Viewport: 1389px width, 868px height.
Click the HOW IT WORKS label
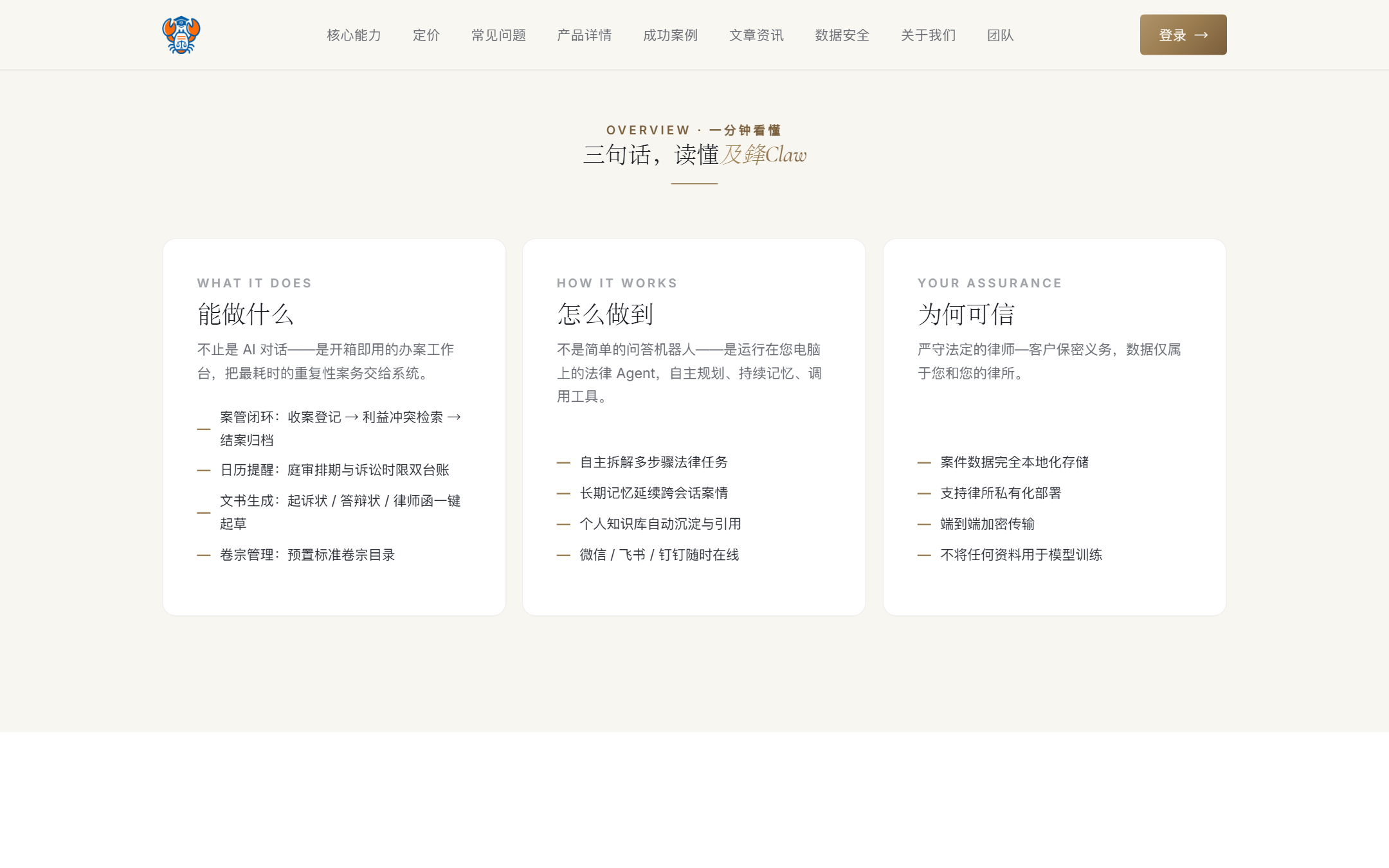tap(617, 283)
